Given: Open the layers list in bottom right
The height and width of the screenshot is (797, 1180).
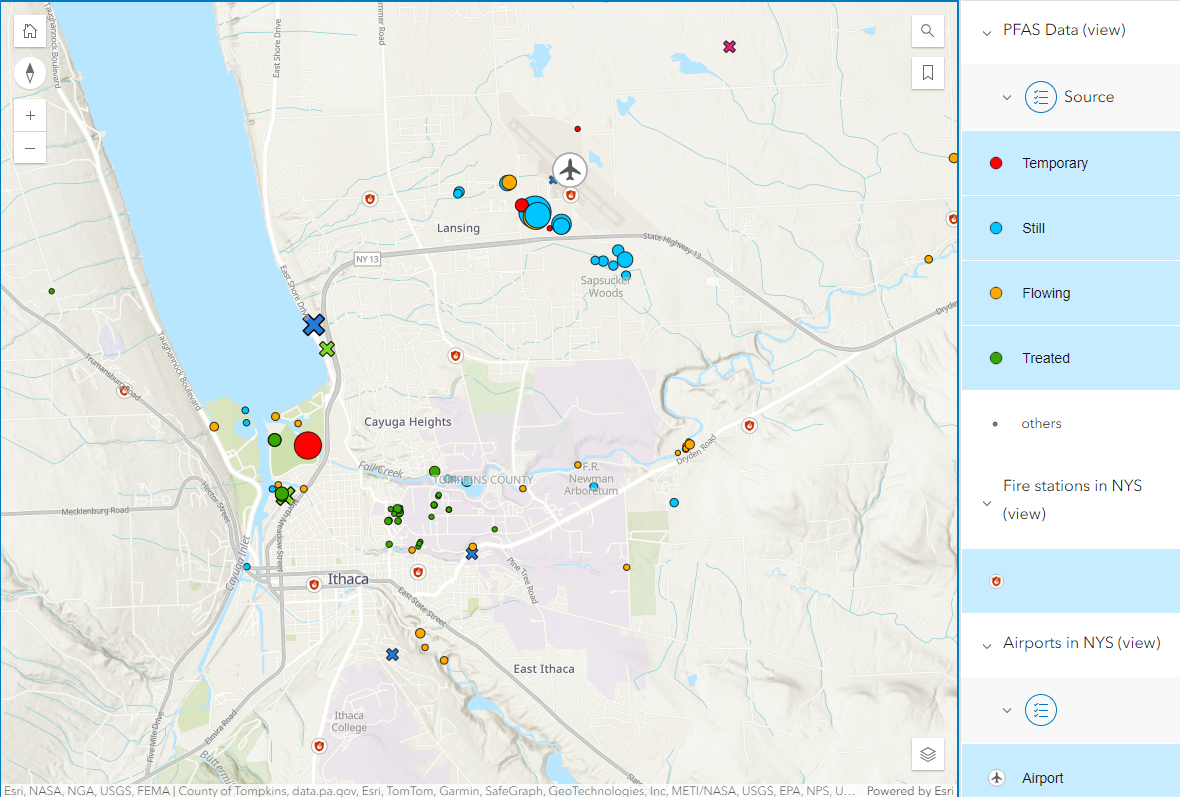Looking at the screenshot, I should coord(927,754).
